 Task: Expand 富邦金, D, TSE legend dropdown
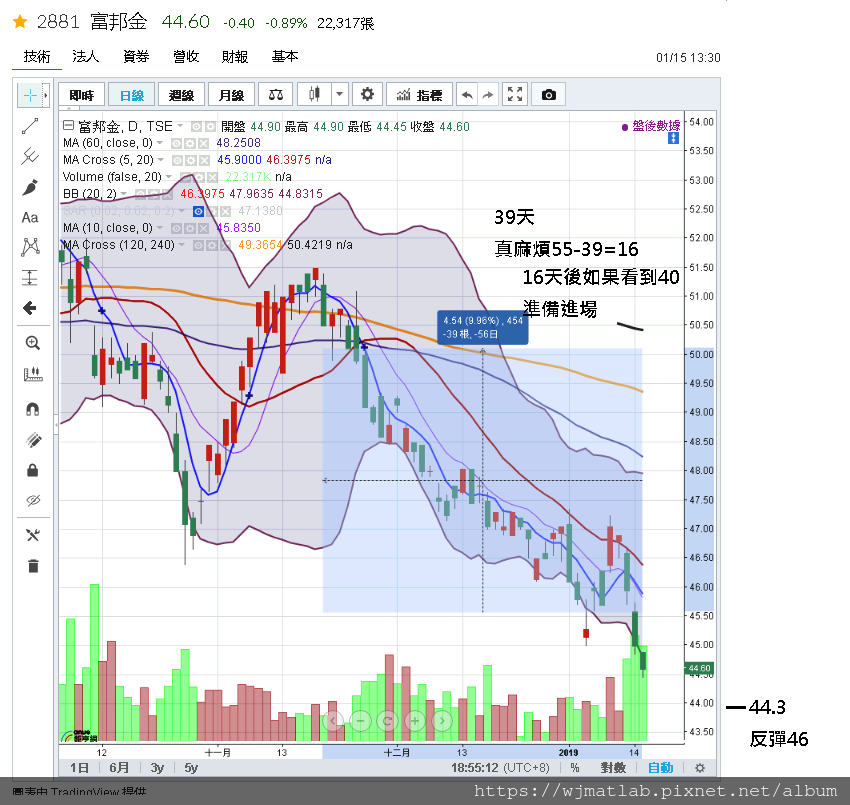point(181,126)
